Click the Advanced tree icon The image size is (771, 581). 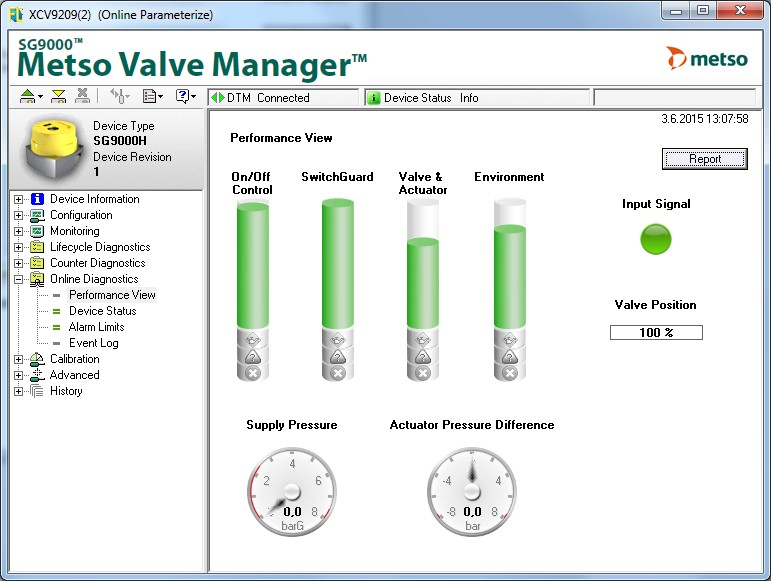[x=37, y=375]
